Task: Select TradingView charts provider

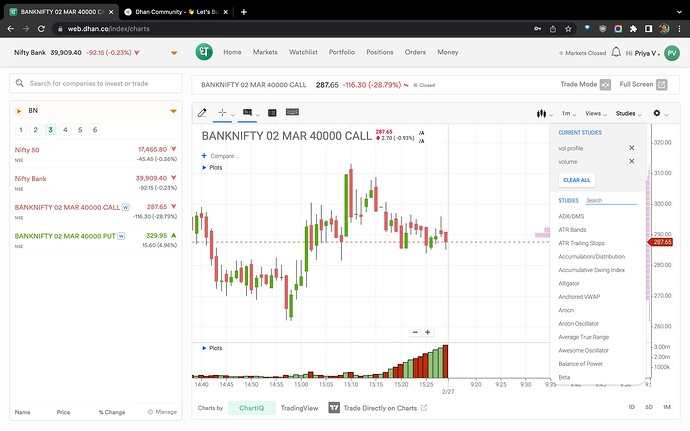Action: [x=299, y=408]
